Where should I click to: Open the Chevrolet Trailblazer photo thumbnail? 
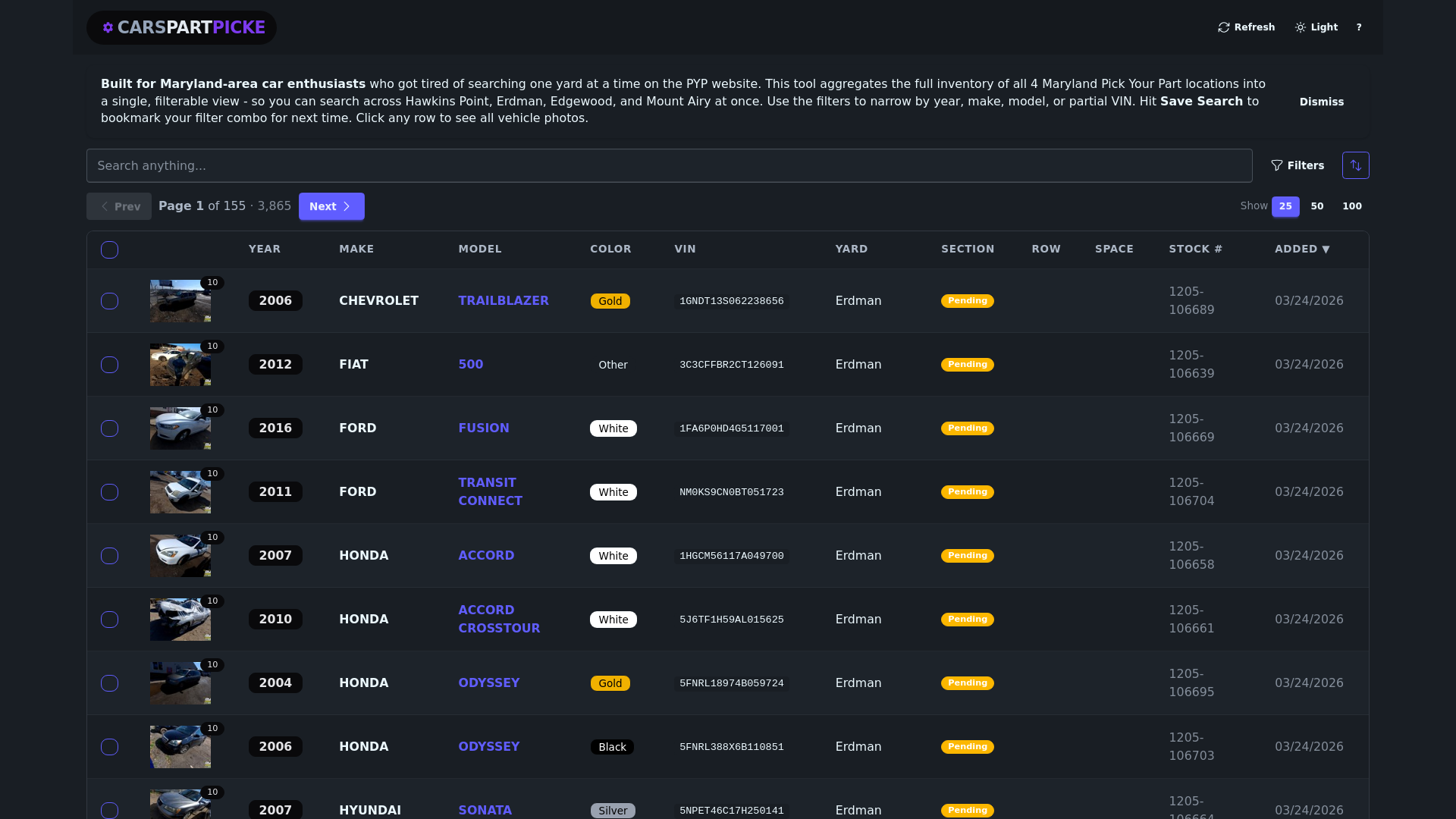tap(180, 301)
